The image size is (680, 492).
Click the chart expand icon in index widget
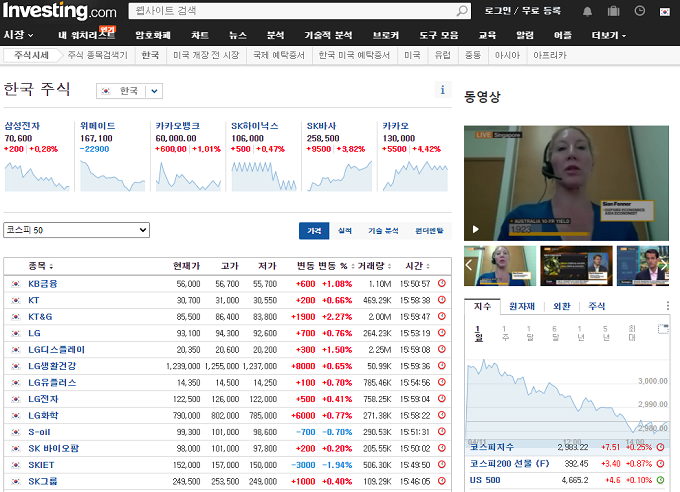[x=663, y=329]
